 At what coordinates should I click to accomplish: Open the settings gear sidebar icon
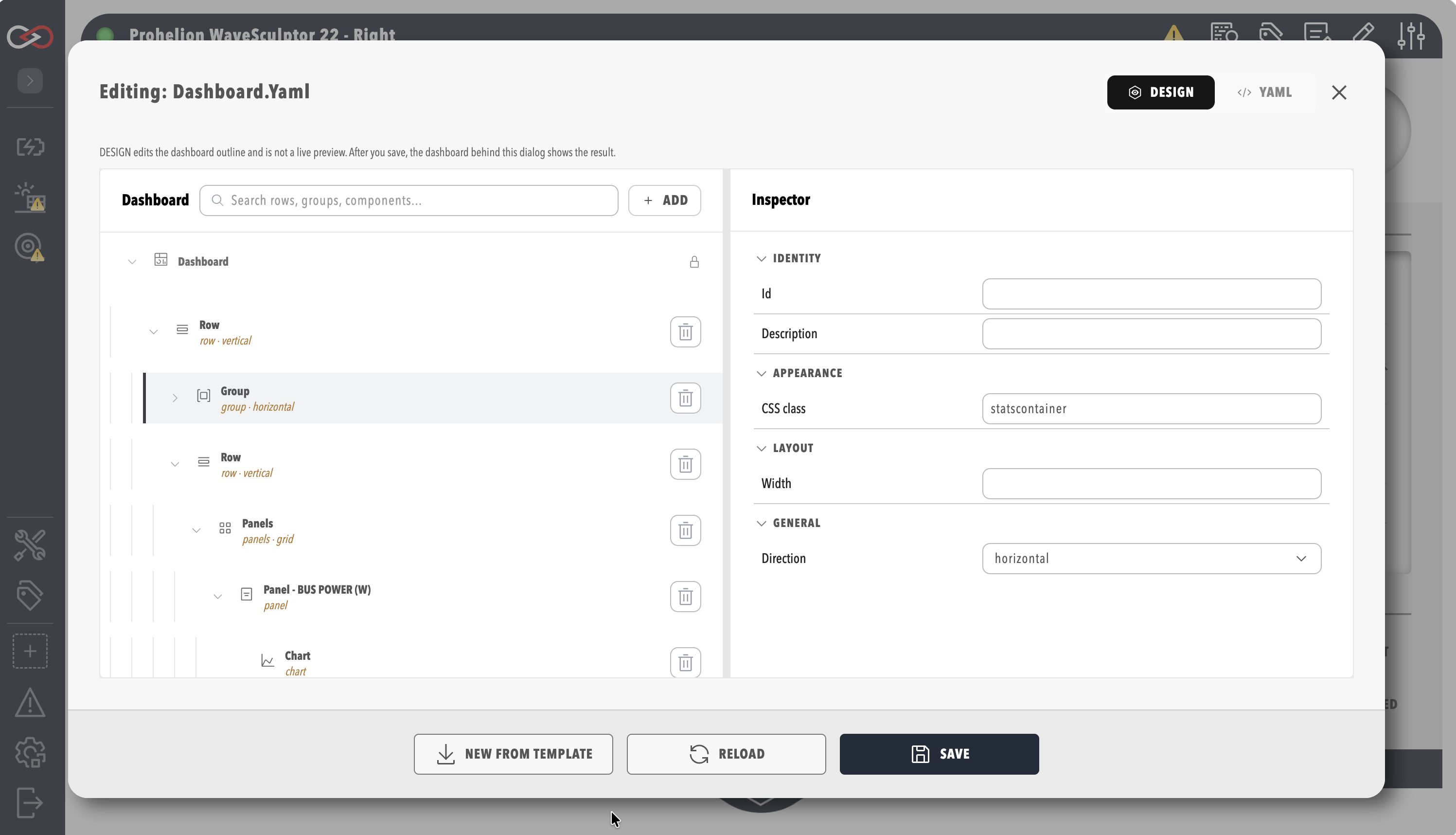30,752
